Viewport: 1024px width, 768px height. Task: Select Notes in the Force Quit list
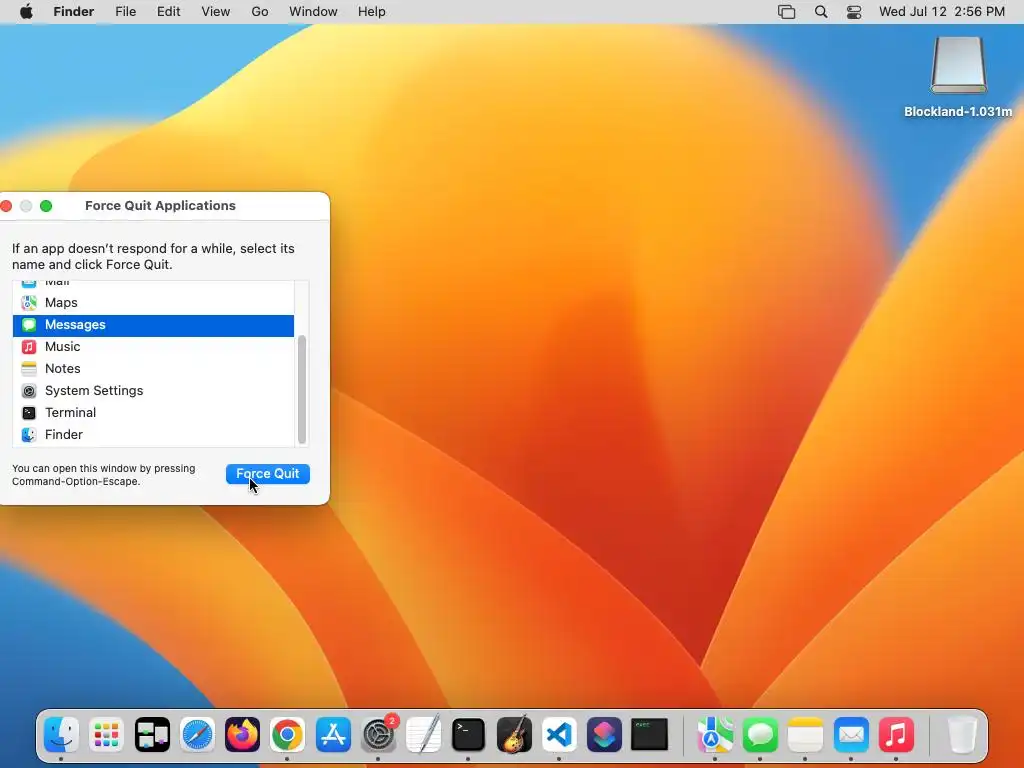click(153, 369)
